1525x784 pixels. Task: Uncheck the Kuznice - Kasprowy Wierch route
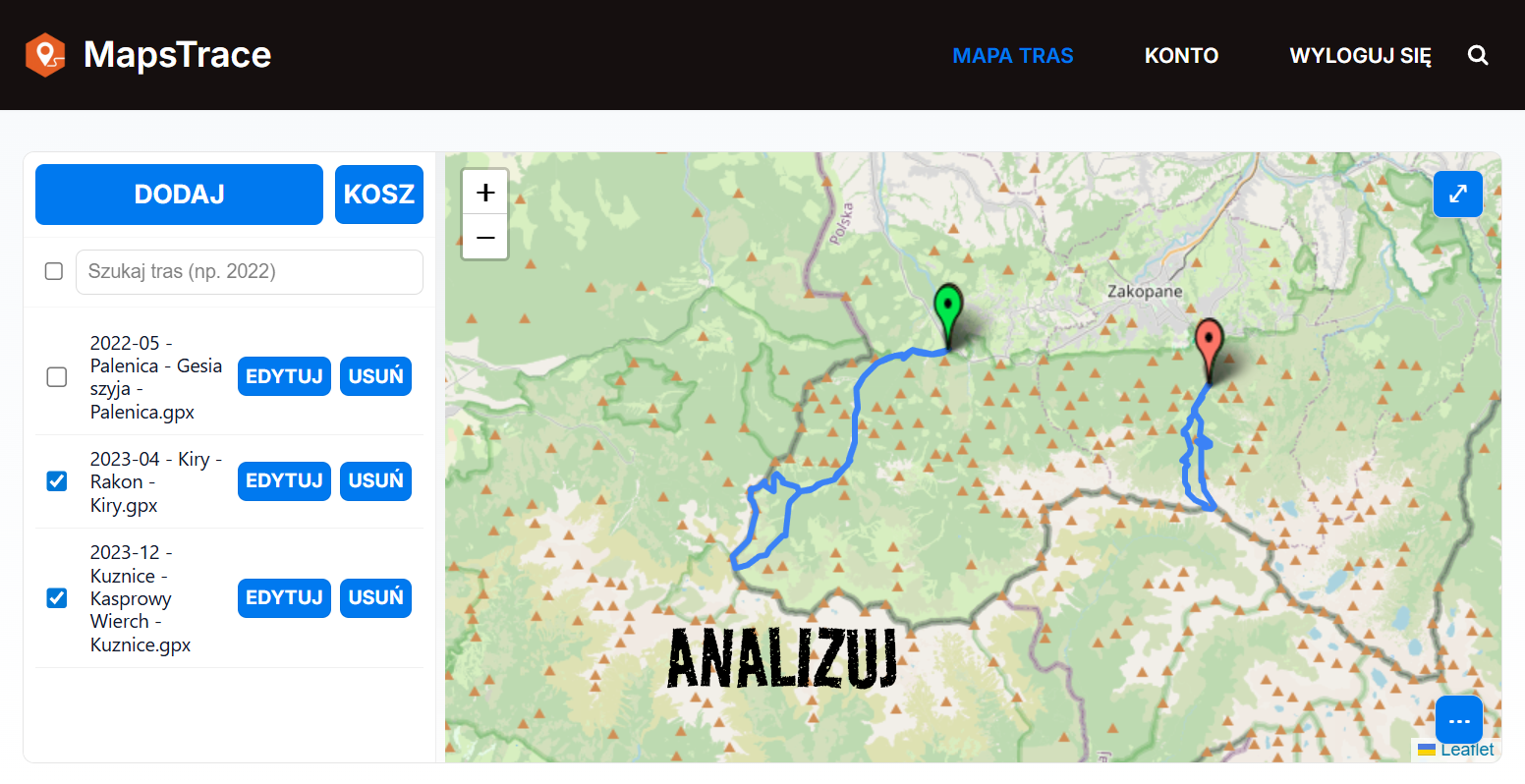[x=57, y=598]
